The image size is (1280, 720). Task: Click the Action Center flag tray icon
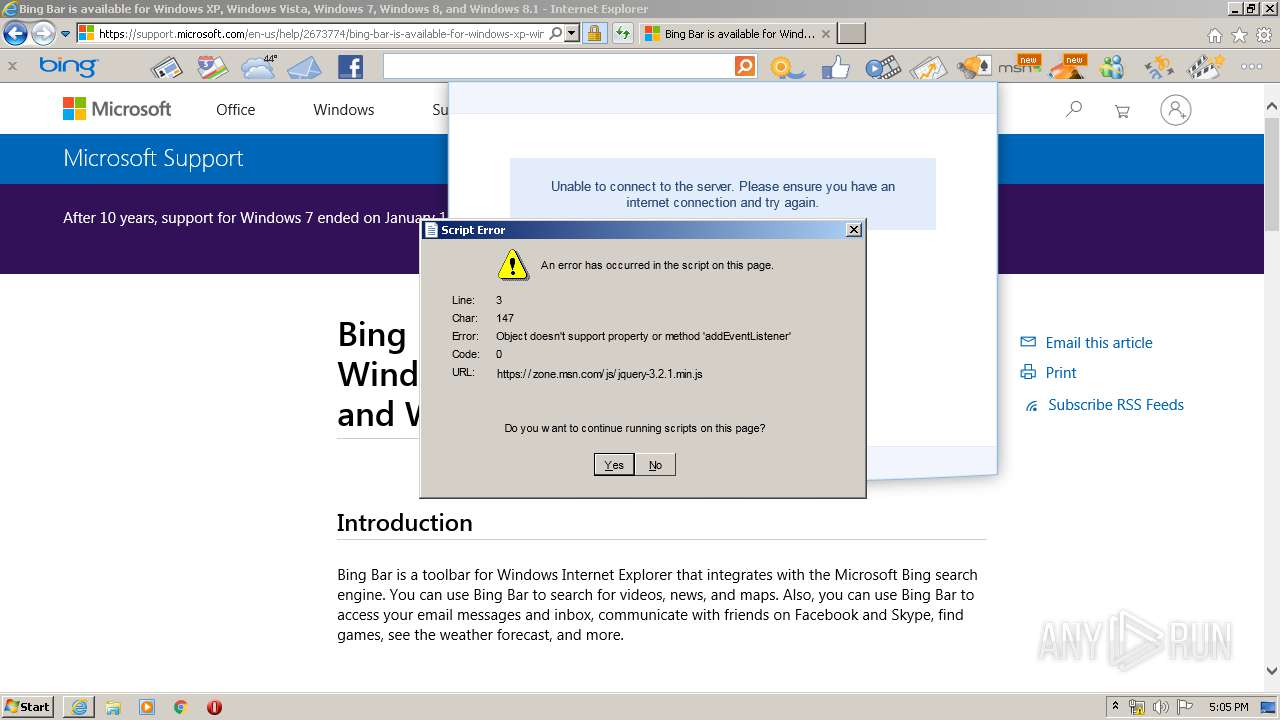coord(1184,707)
